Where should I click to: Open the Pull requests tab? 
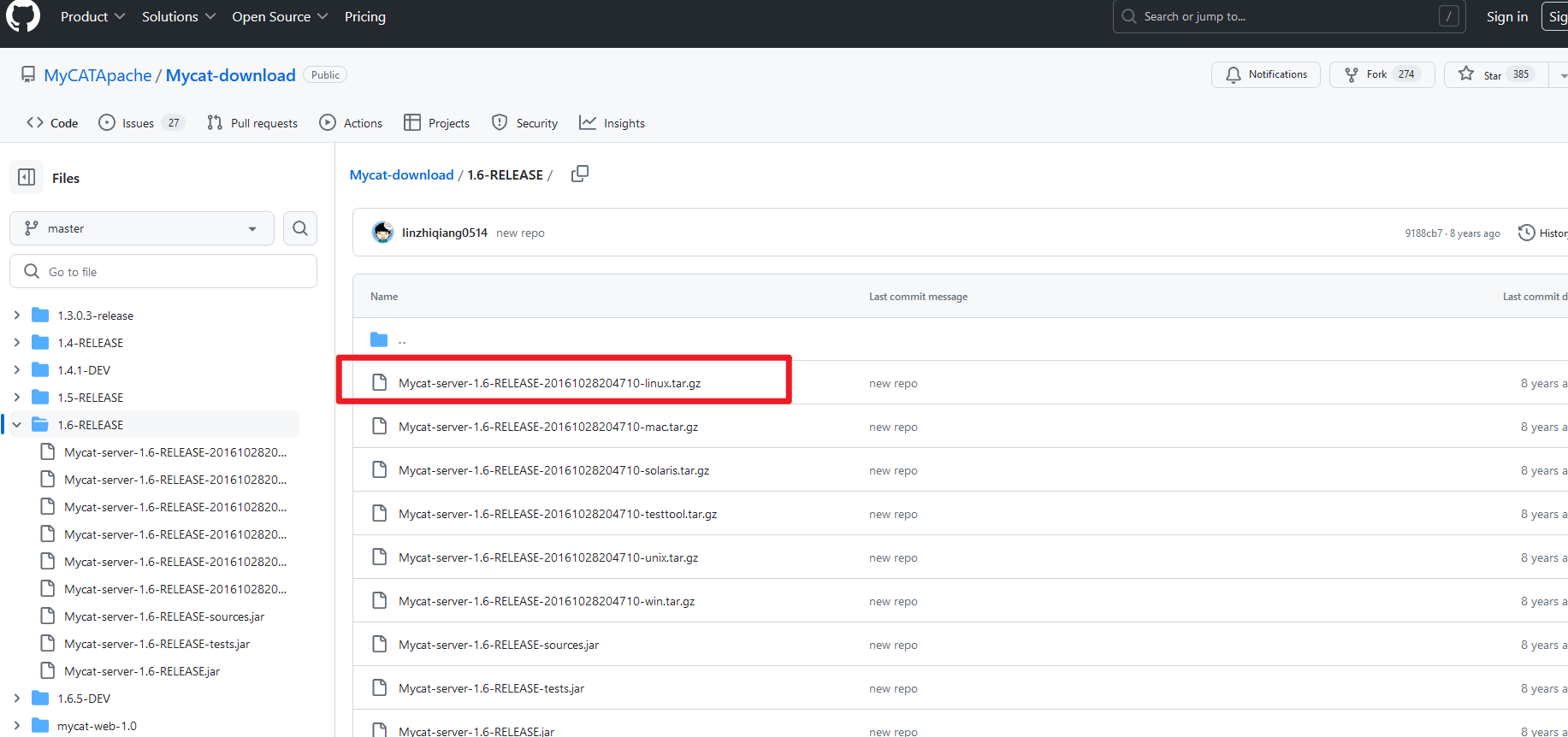[x=252, y=123]
